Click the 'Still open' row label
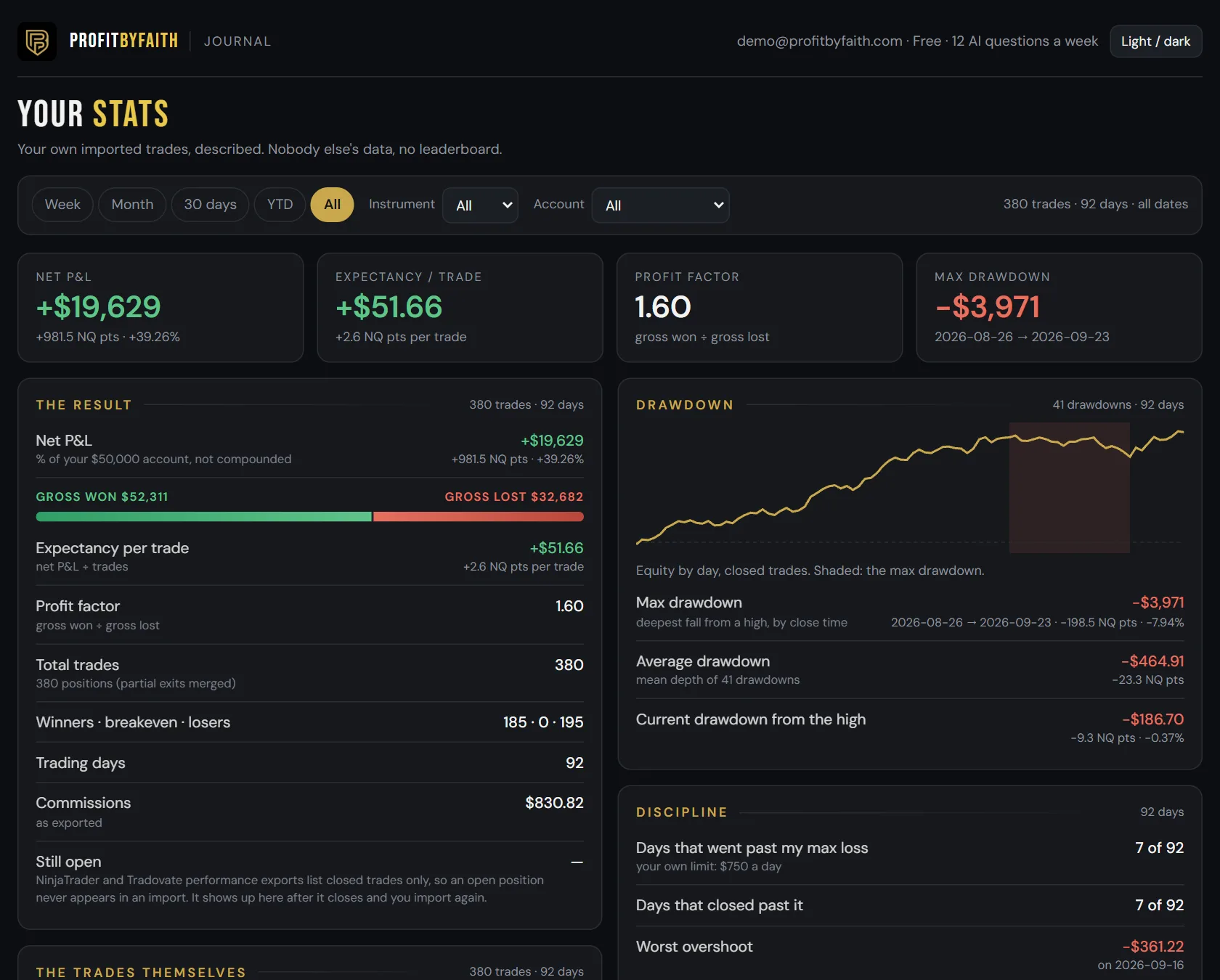 pyautogui.click(x=68, y=862)
